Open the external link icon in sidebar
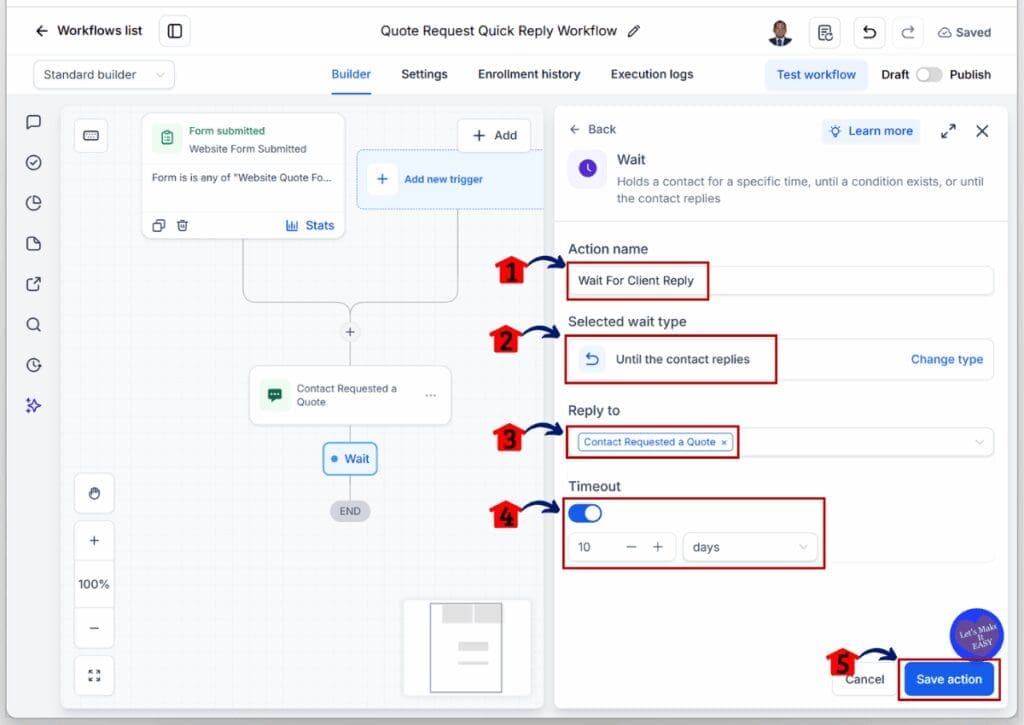The height and width of the screenshot is (725, 1024). click(x=33, y=284)
